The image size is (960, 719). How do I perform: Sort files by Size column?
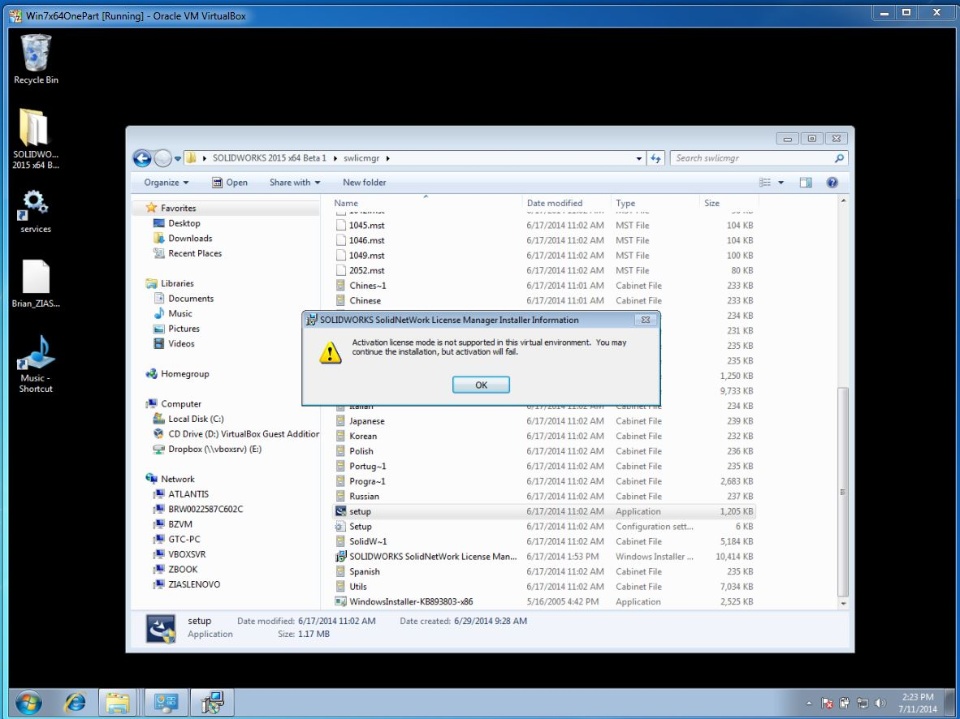coord(729,203)
